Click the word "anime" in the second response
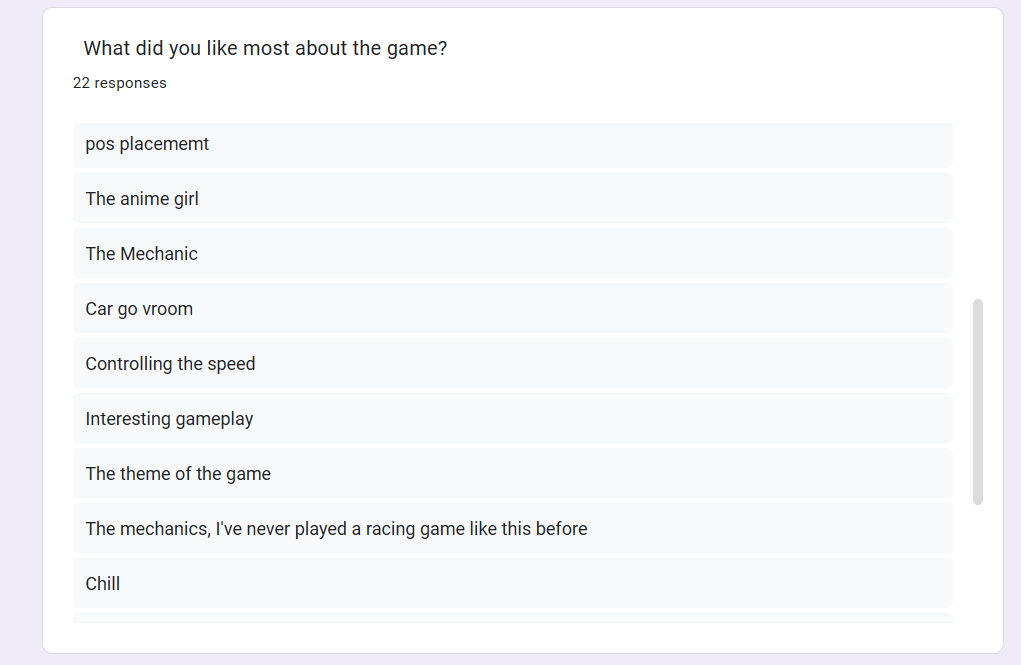This screenshot has width=1021, height=665. click(145, 199)
